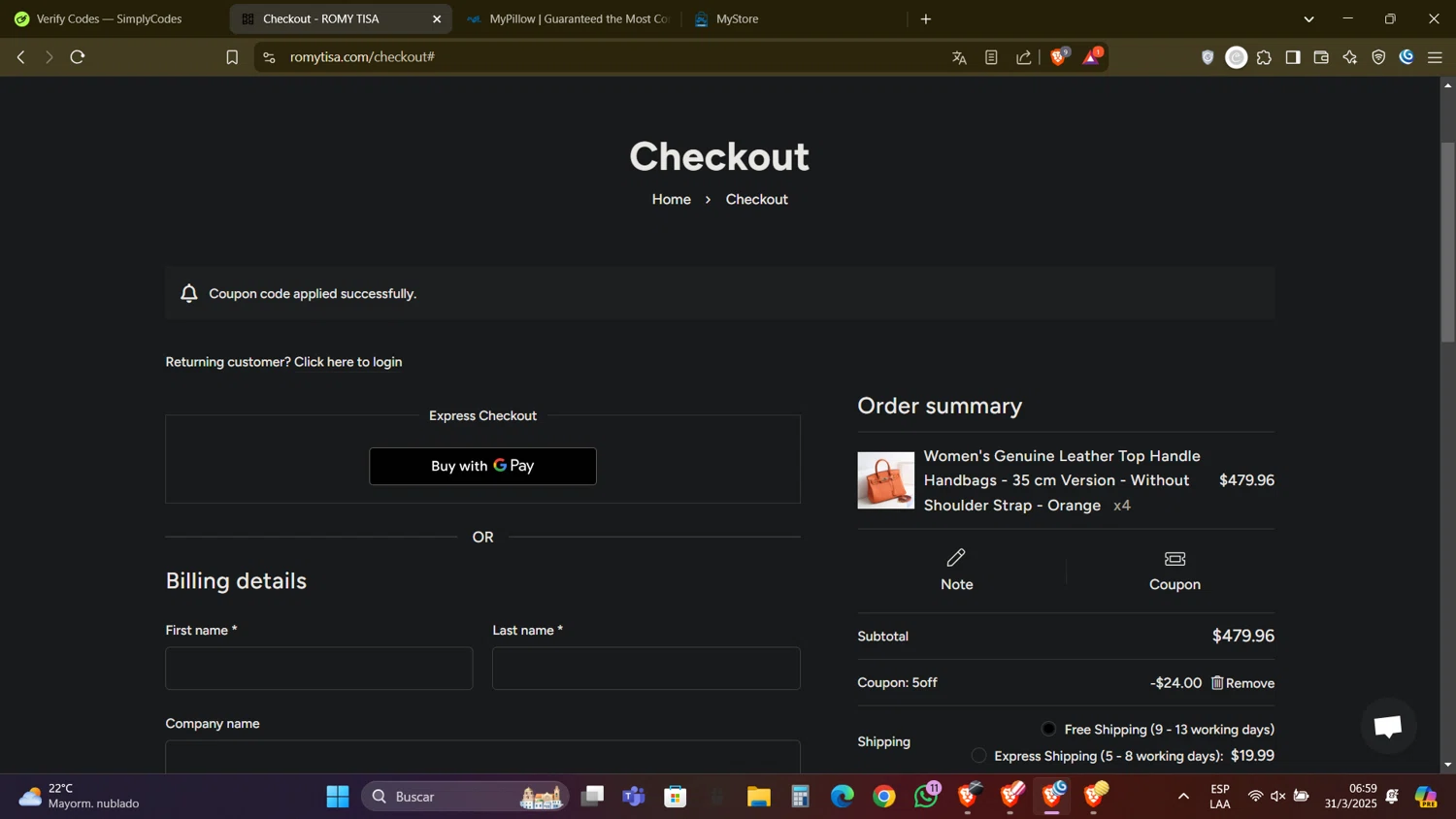Open the Coupon ticket icon
1456x819 pixels.
(x=1175, y=558)
